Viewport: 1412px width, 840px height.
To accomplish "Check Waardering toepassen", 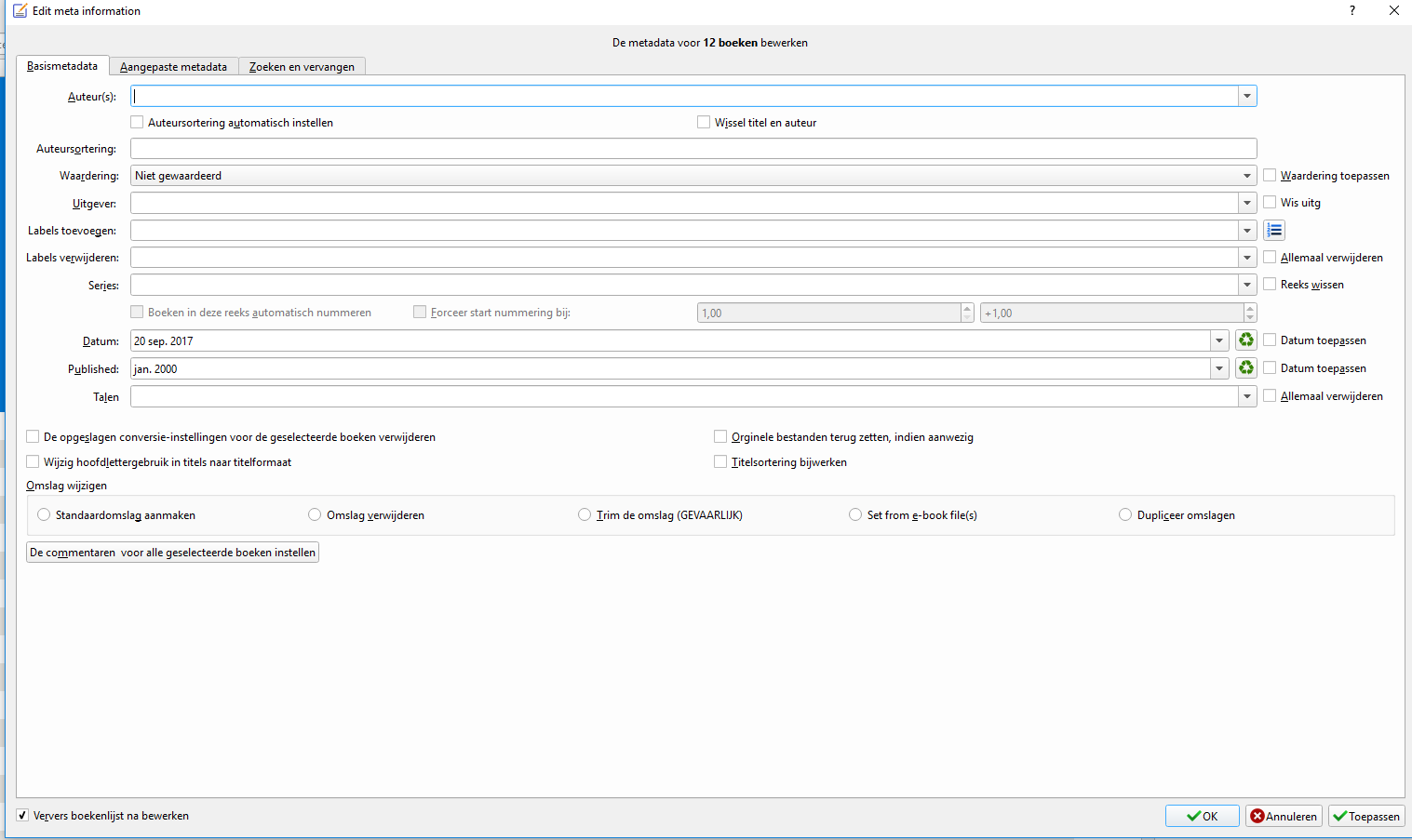I will point(1270,175).
